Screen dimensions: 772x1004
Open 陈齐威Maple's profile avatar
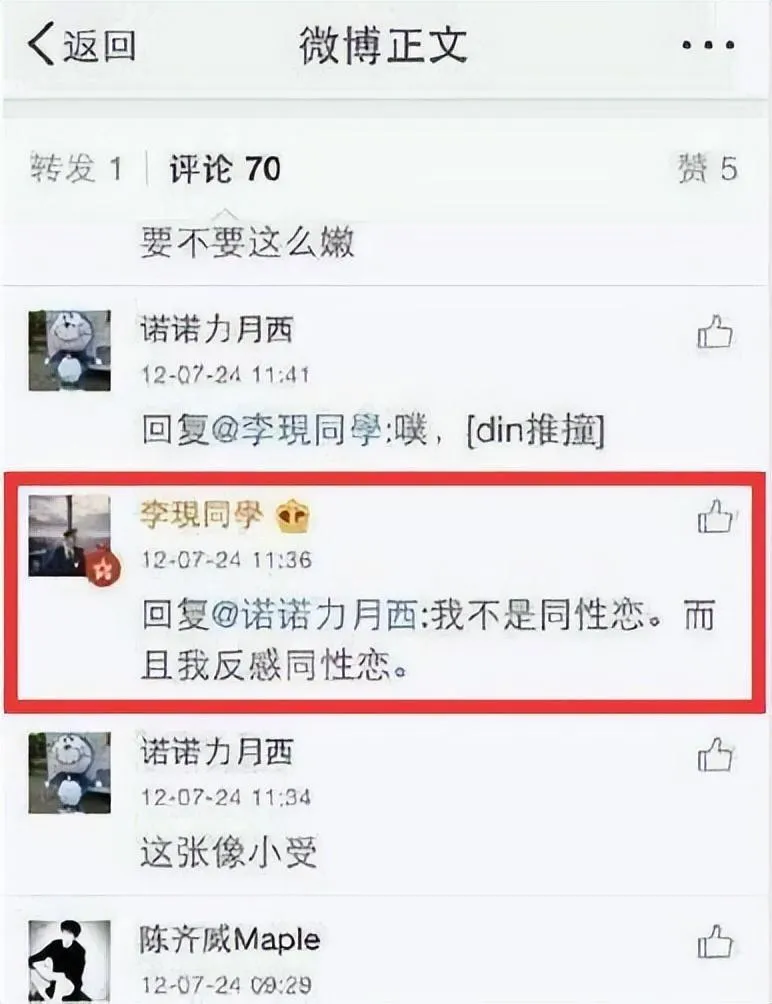pos(70,962)
